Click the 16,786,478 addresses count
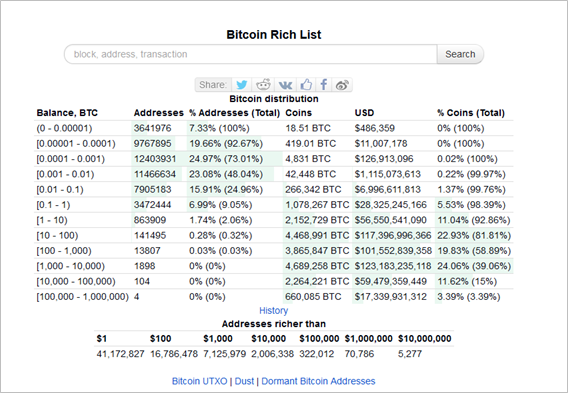This screenshot has width=568, height=393. [x=174, y=354]
